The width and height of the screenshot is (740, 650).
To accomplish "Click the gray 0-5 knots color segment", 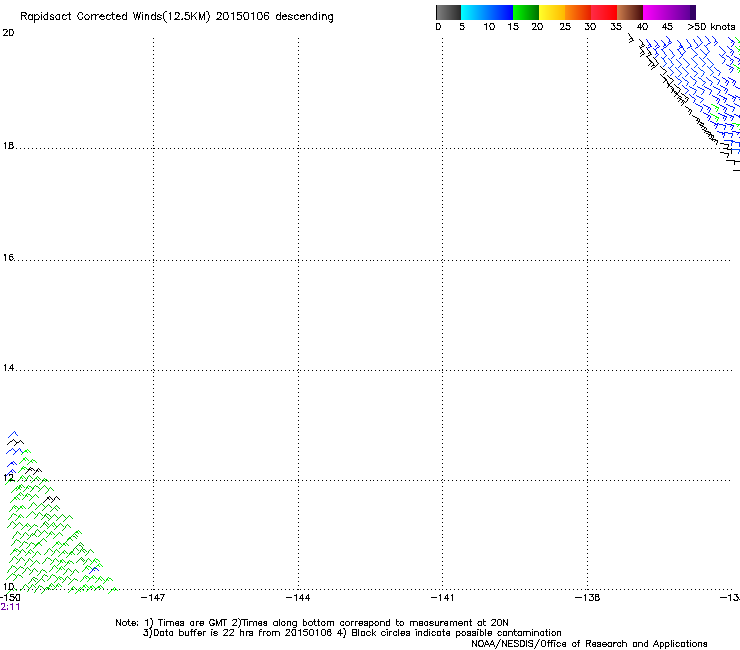I will click(x=448, y=12).
